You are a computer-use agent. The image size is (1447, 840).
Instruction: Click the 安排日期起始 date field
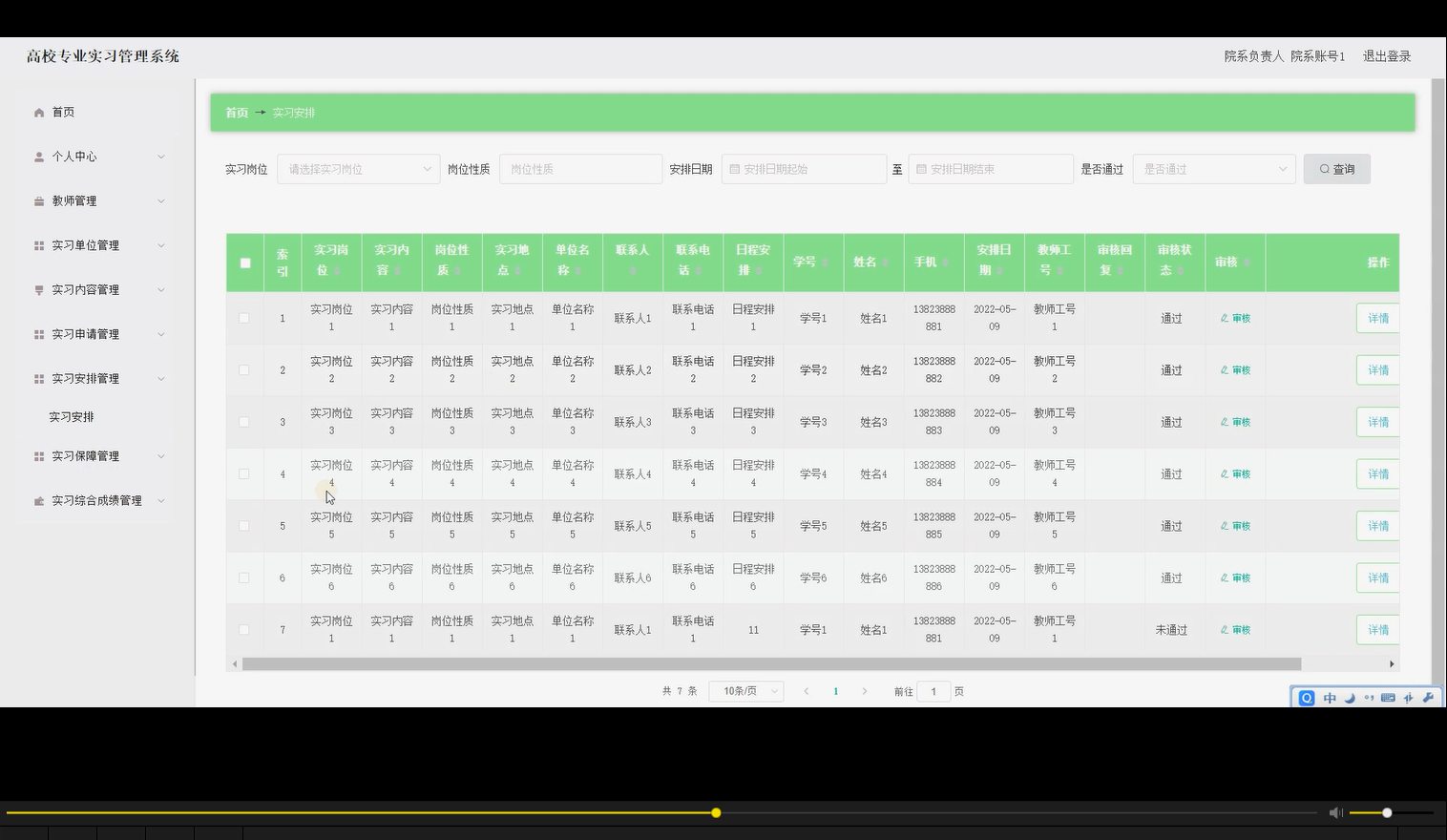pos(804,169)
